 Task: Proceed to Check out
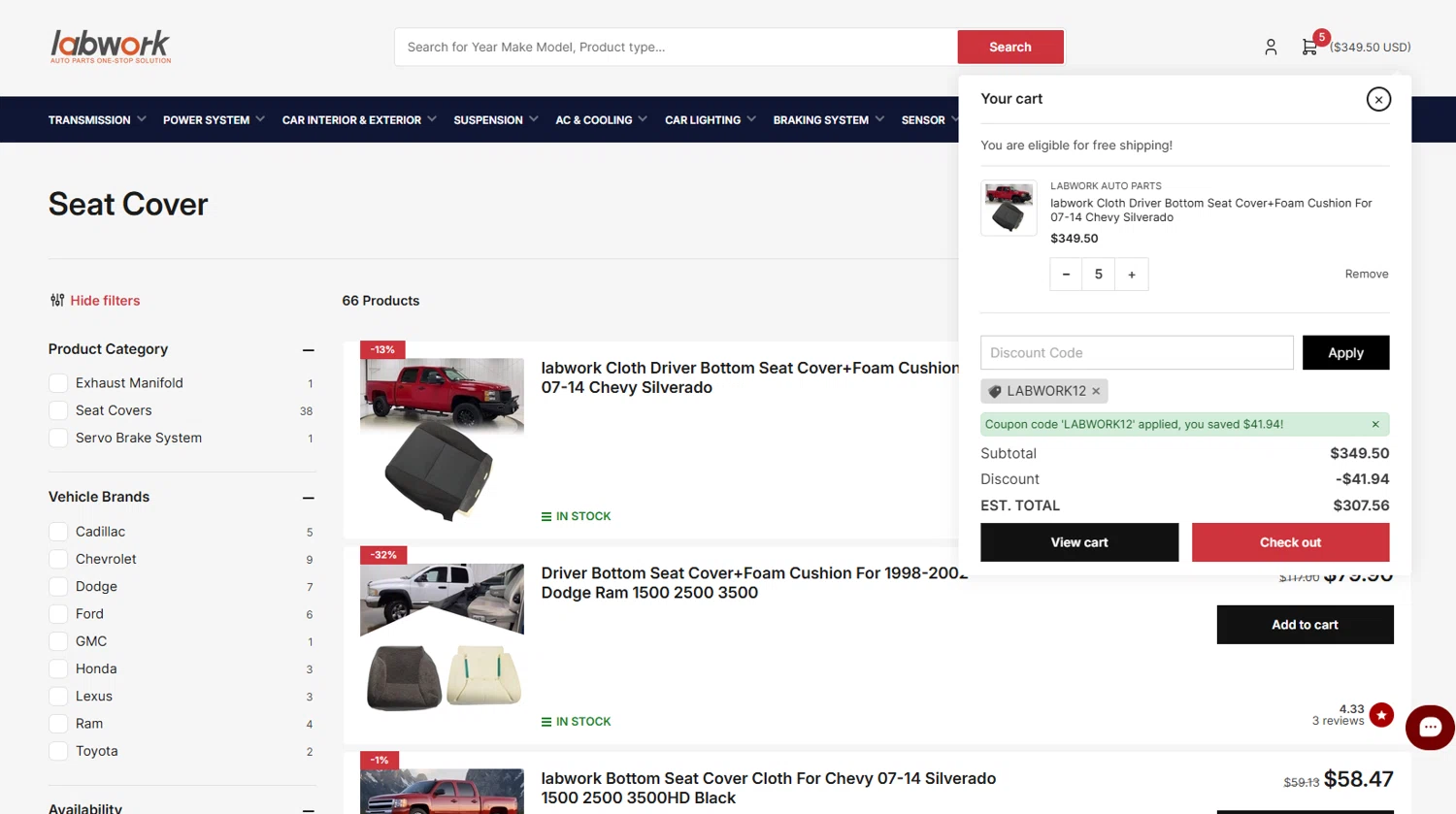tap(1290, 542)
